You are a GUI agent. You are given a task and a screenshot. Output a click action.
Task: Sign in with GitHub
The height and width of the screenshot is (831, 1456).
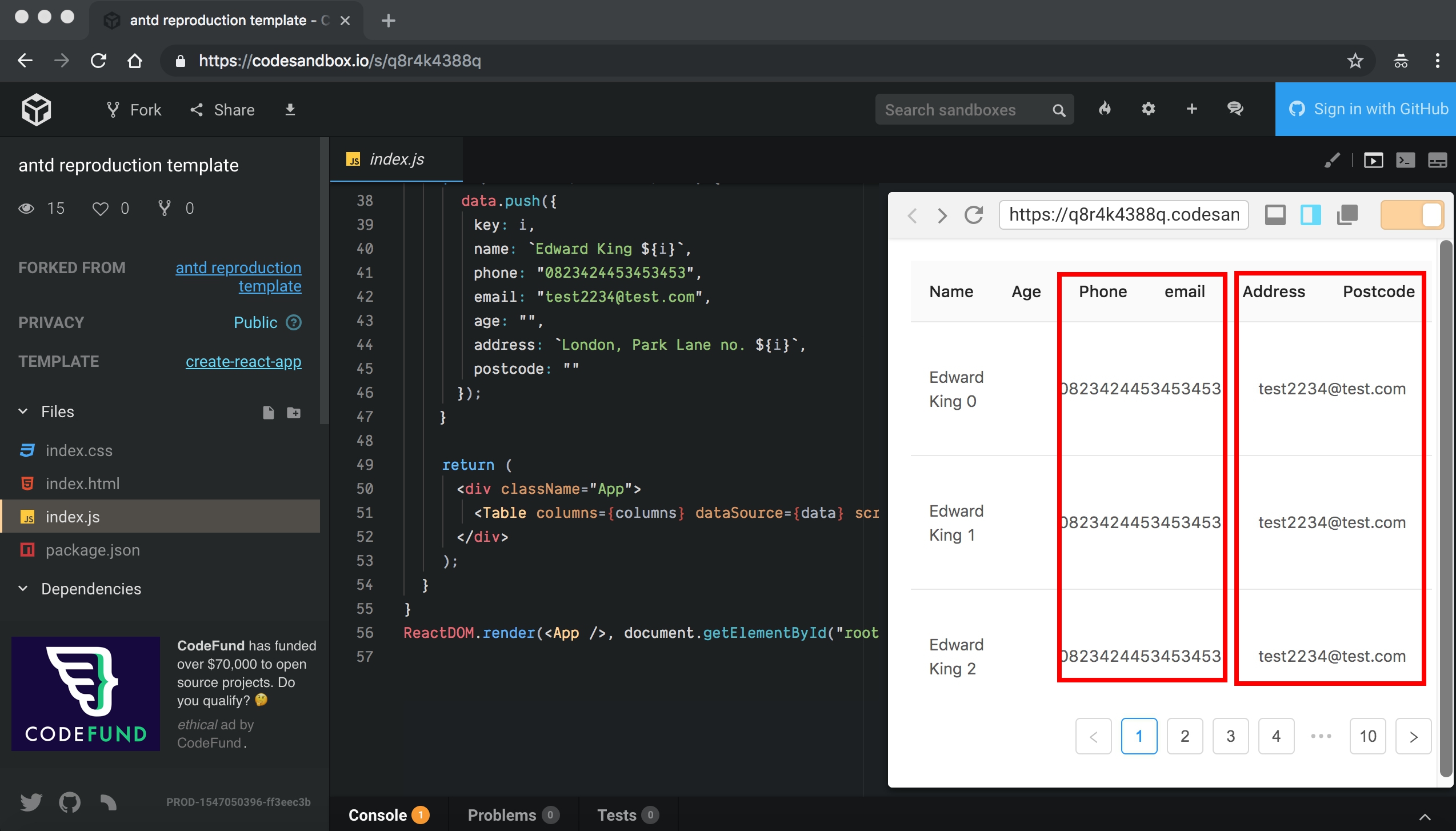point(1367,109)
